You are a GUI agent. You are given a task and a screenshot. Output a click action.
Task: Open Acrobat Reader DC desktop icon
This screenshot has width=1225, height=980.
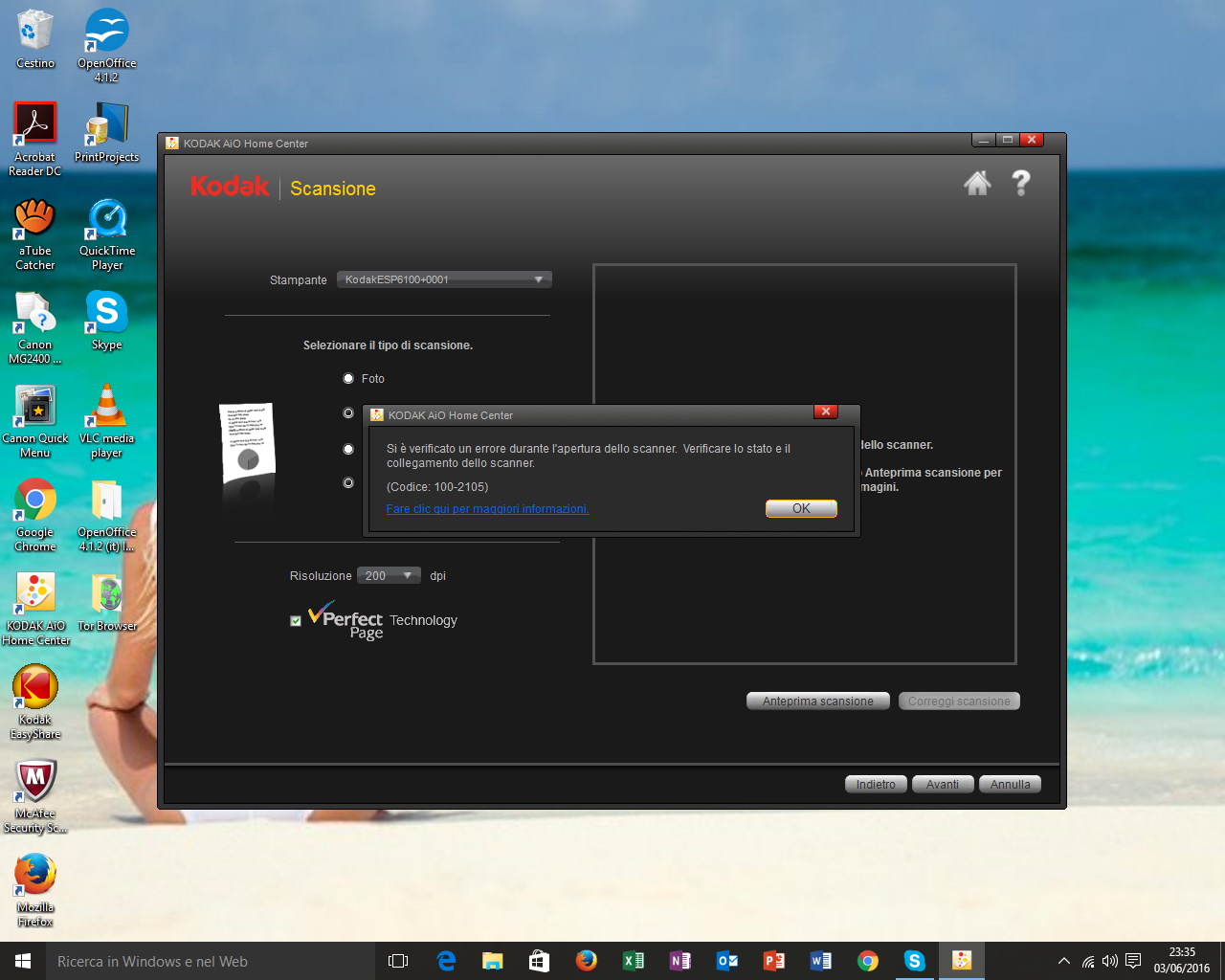(35, 139)
